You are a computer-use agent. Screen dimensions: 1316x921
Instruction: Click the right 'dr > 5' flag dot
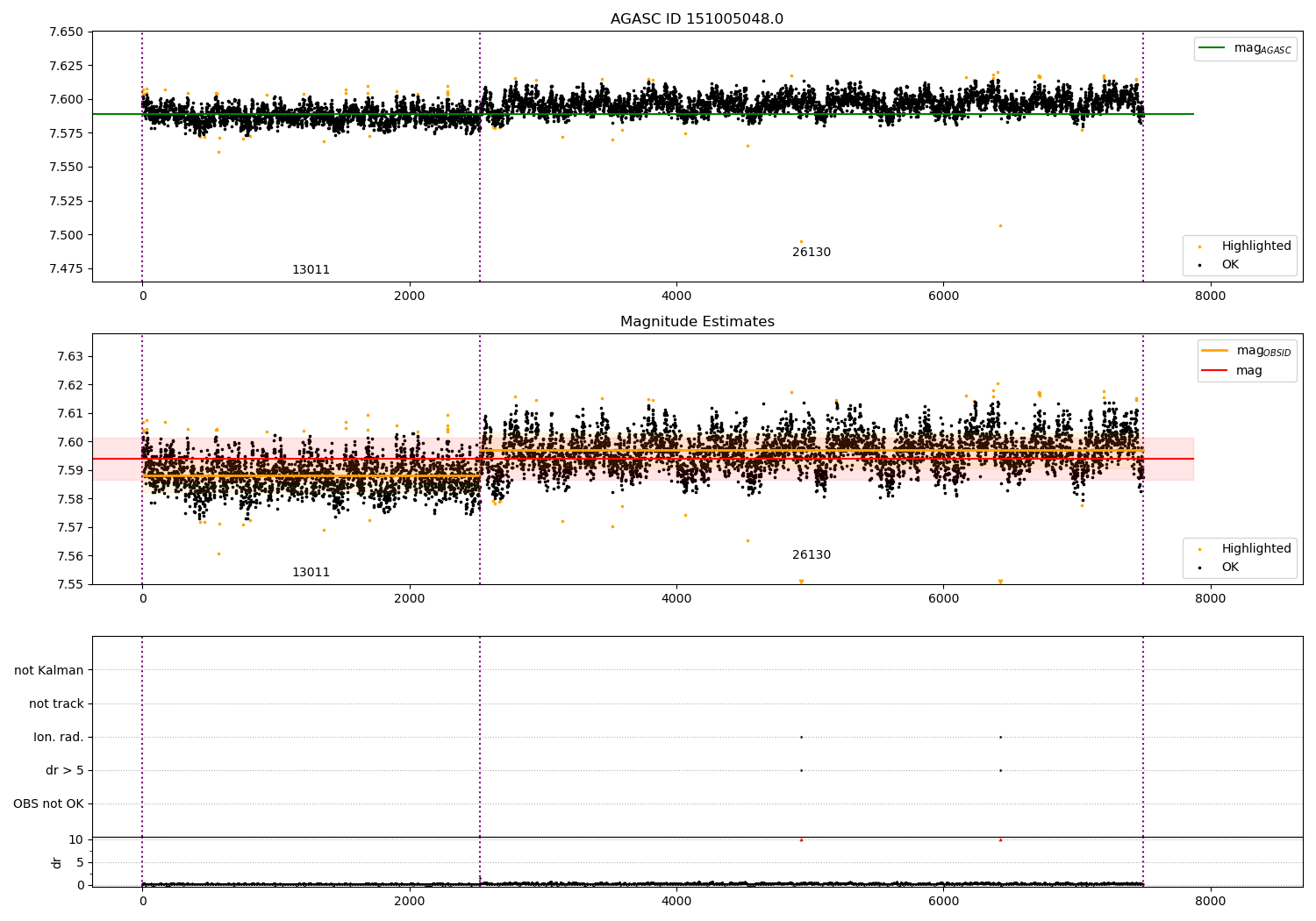(1000, 770)
